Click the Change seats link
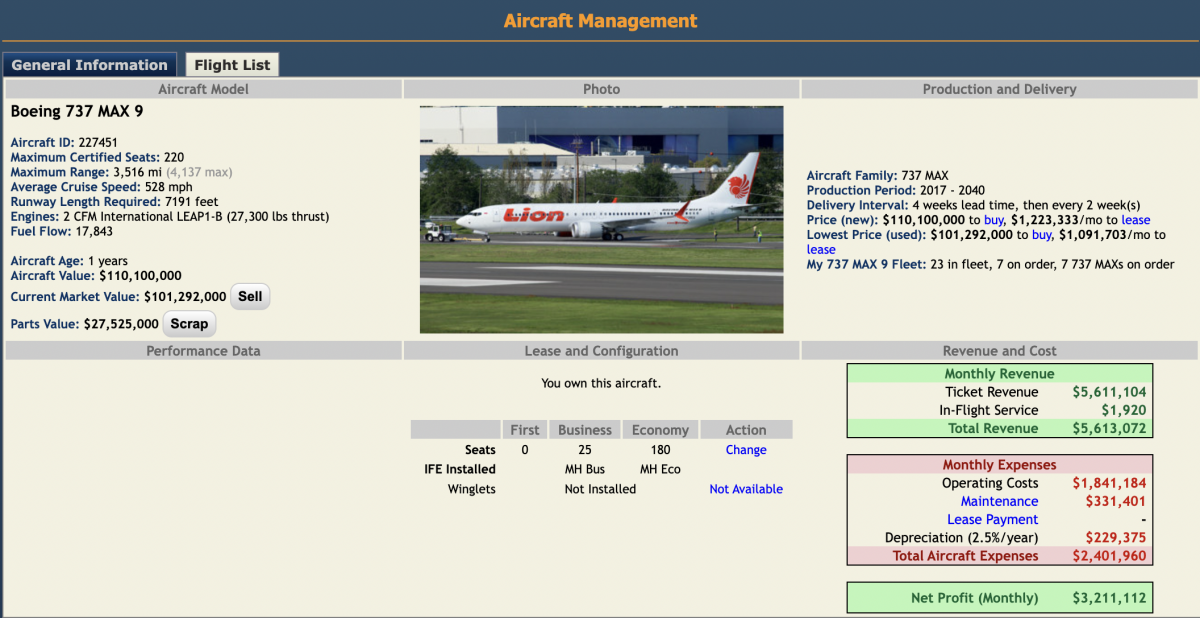 click(746, 450)
